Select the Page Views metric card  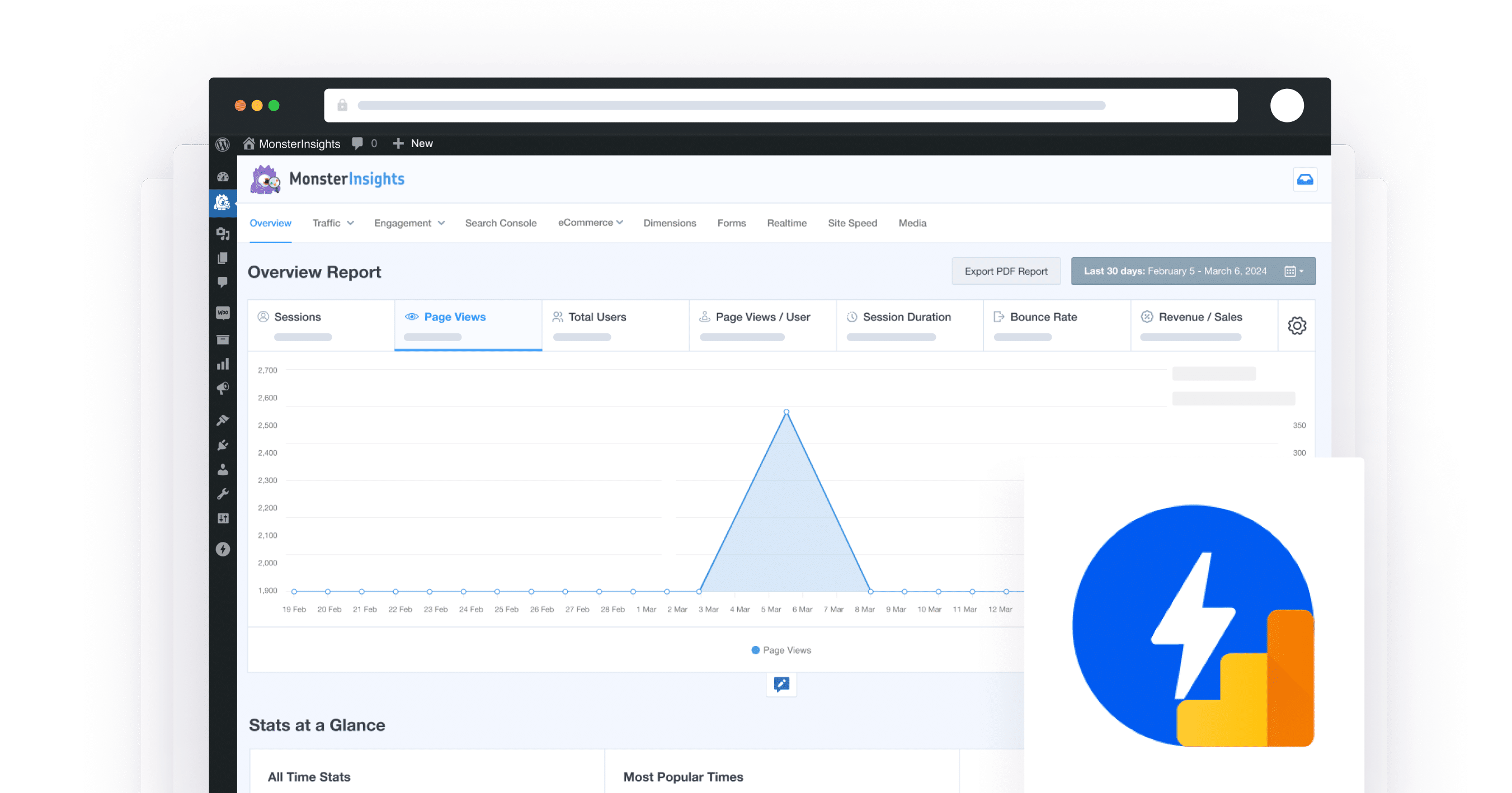[x=468, y=325]
